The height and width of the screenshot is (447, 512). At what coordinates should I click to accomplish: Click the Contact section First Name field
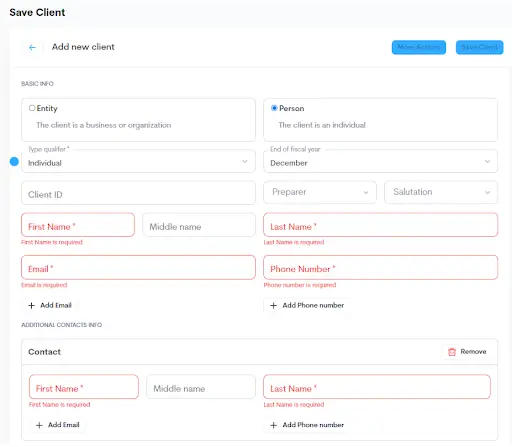coord(84,387)
